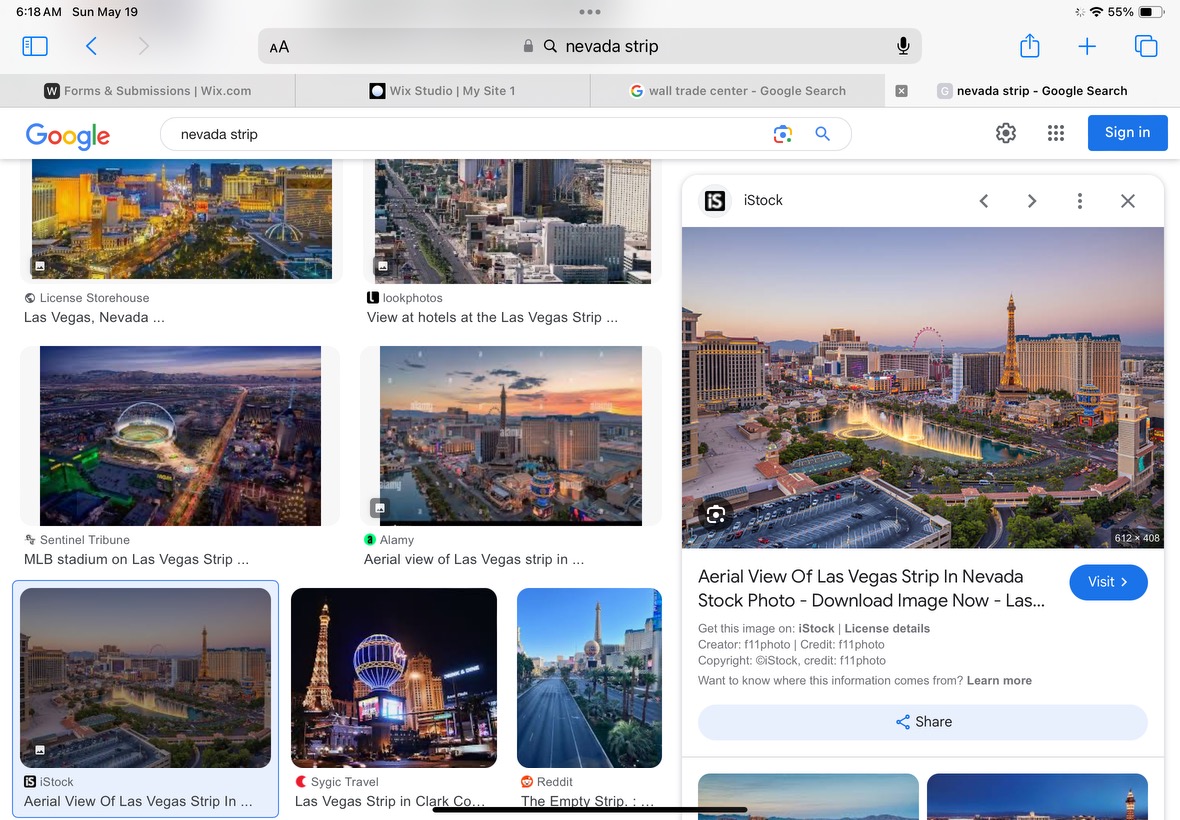Click 'View at hotels at the Las Vegas Strip' caption
Screen dimensions: 1180x820
coord(492,317)
